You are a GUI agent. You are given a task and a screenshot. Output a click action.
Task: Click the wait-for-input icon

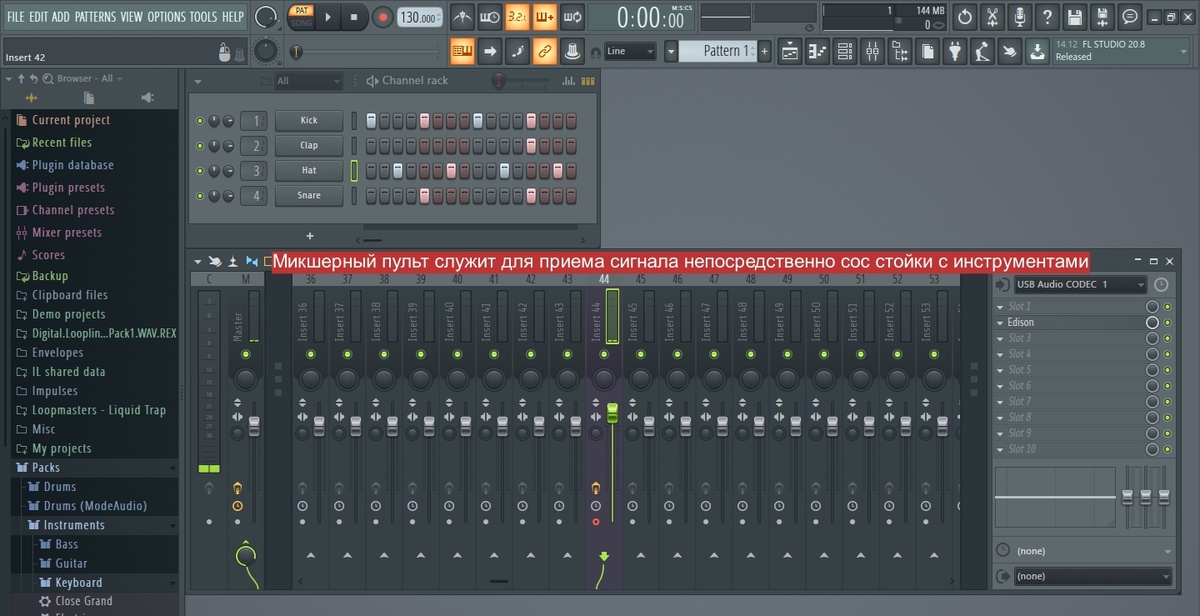490,17
